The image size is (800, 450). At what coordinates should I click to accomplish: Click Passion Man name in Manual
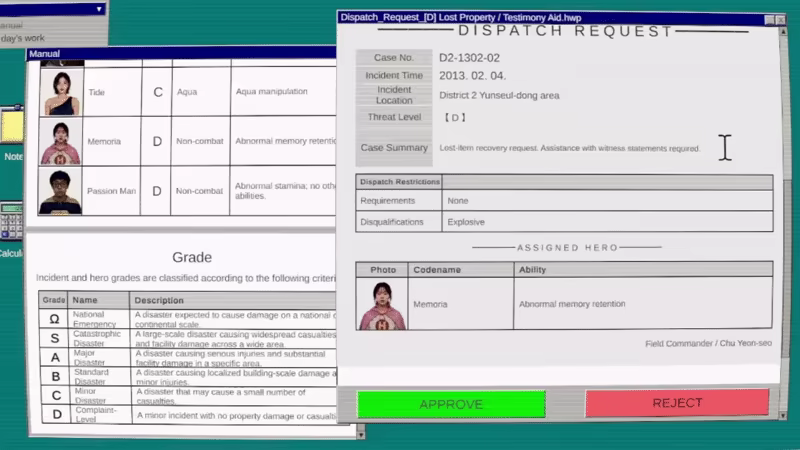(111, 191)
